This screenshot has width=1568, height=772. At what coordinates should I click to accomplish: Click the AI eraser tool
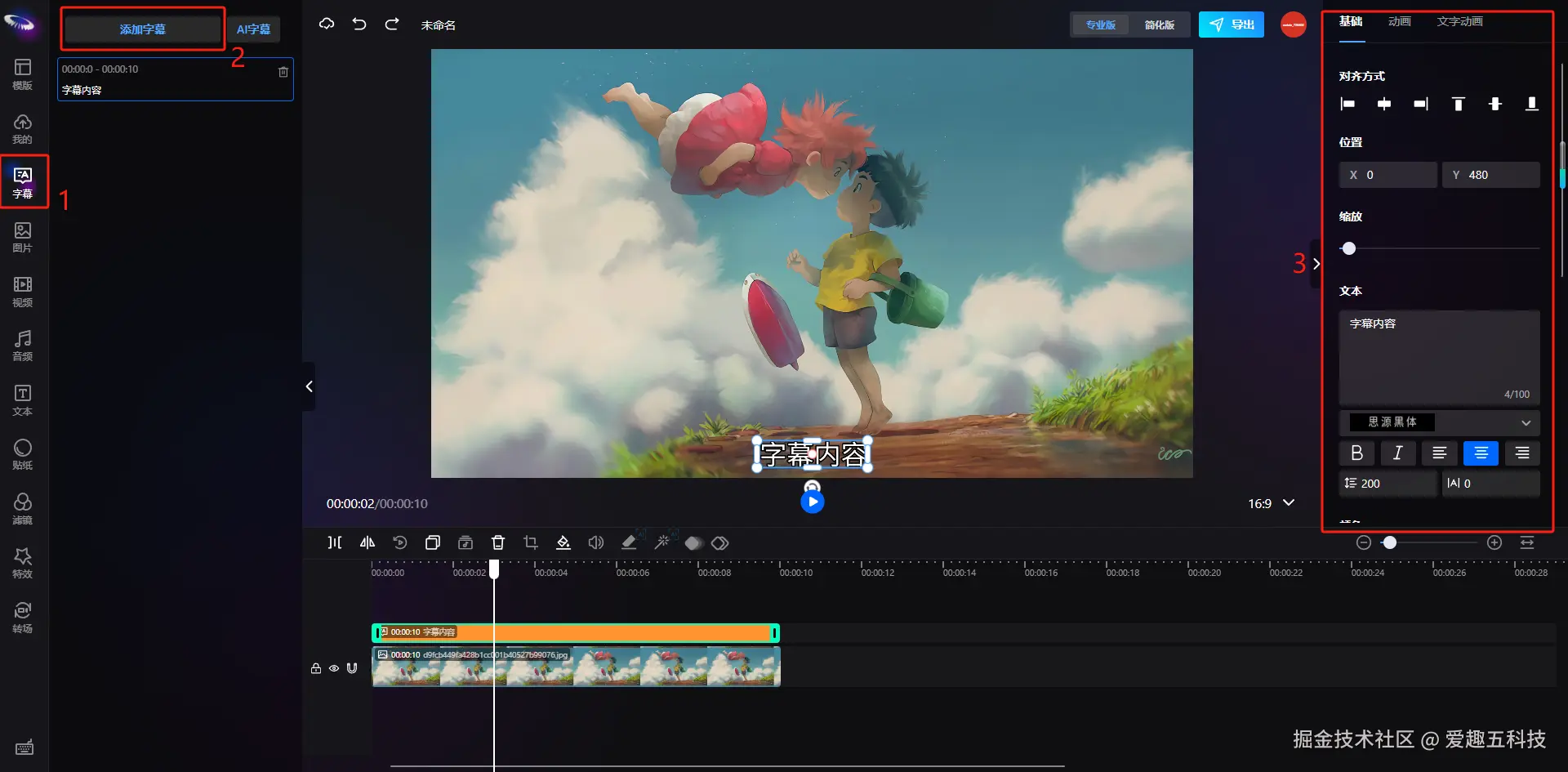(630, 542)
